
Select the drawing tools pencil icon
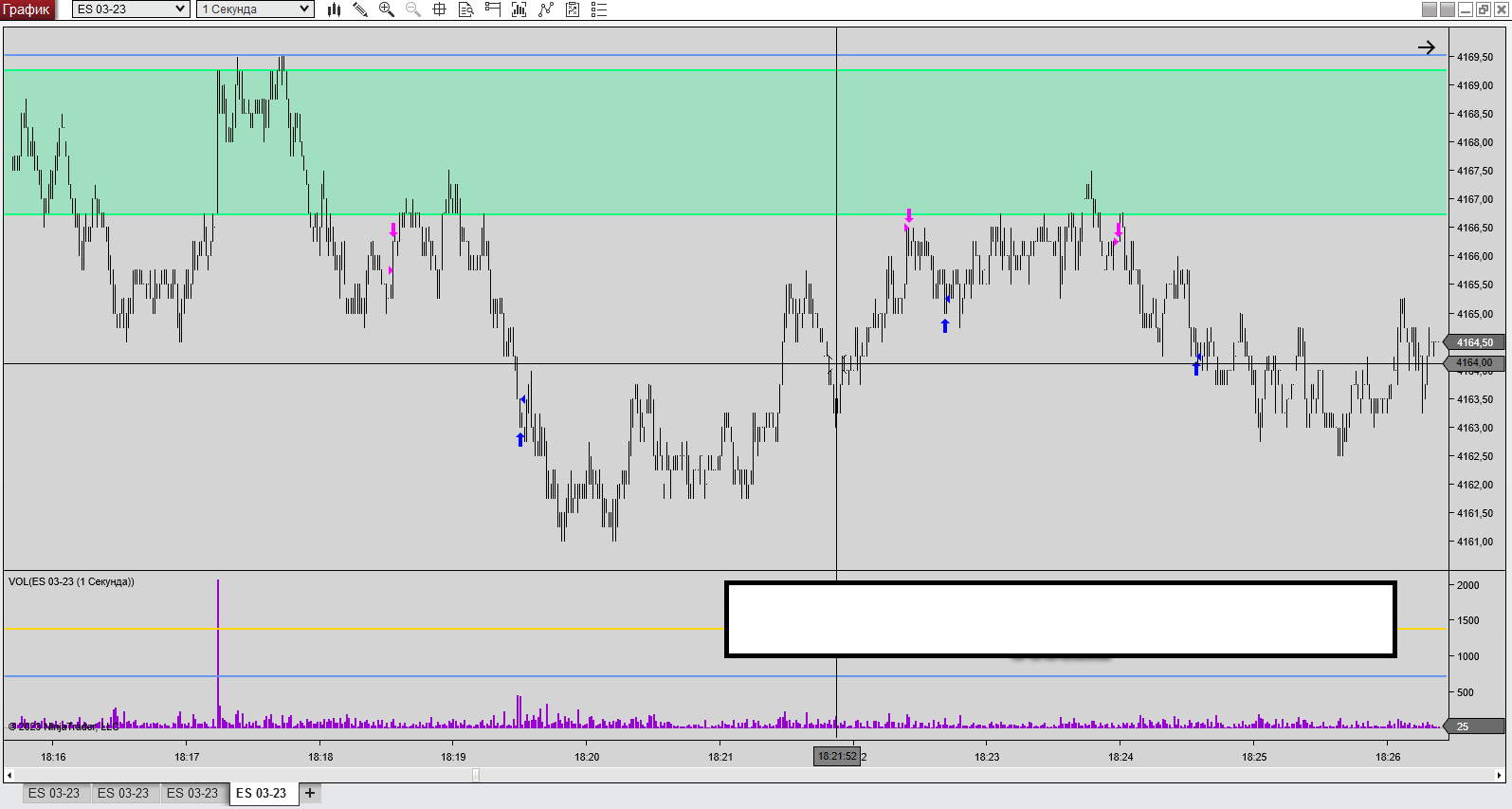360,9
